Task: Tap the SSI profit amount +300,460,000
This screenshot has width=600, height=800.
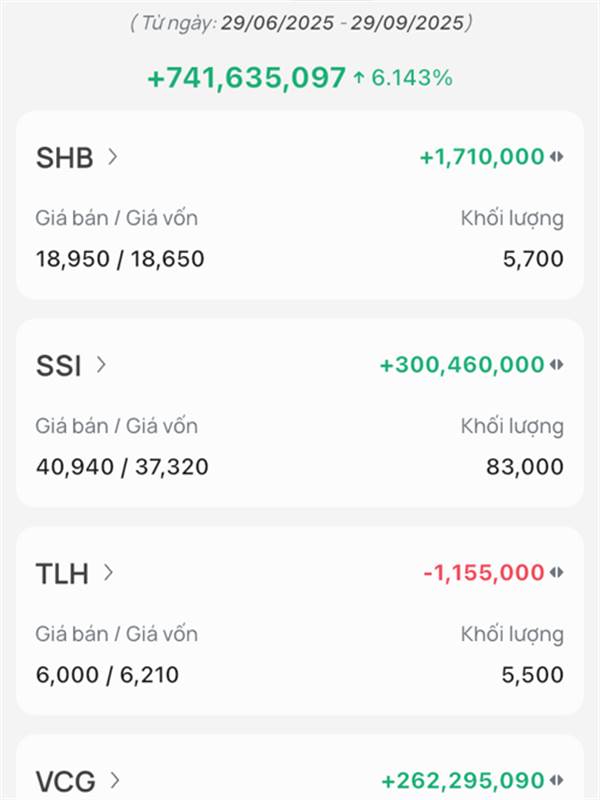Action: click(x=462, y=365)
